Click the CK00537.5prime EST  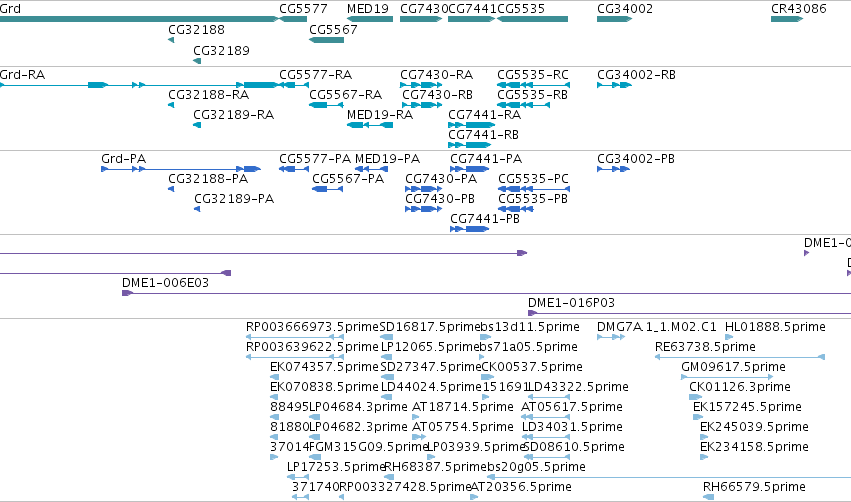point(487,377)
